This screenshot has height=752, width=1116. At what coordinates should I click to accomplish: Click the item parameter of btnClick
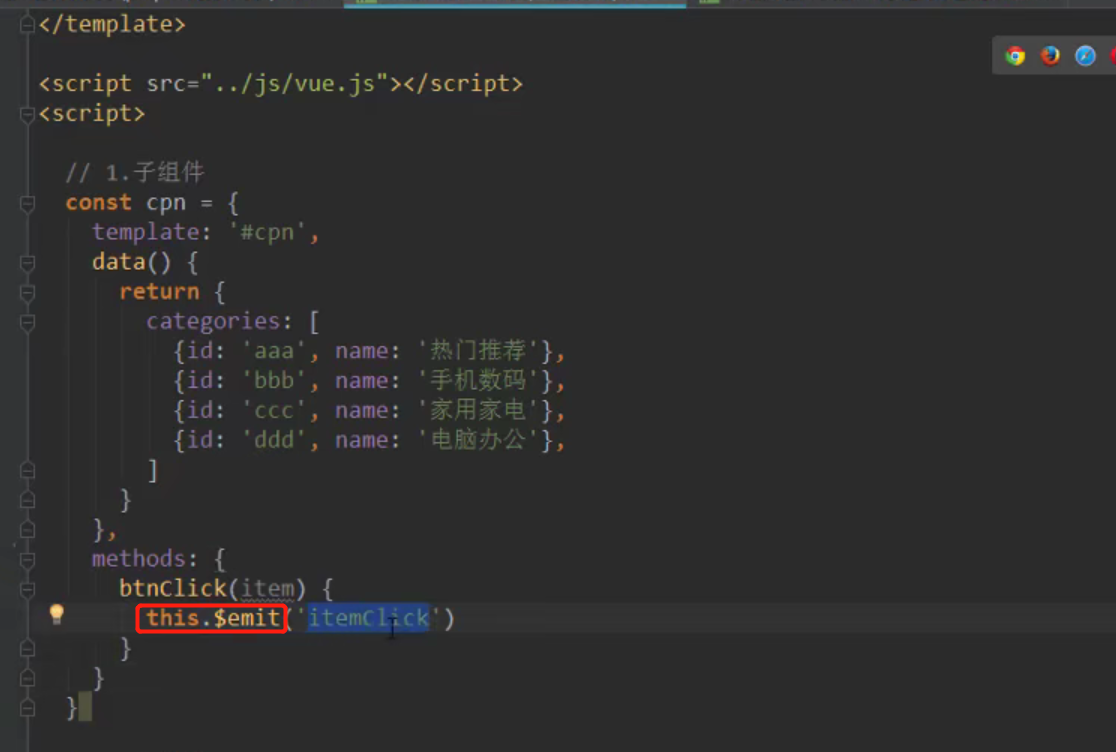[x=268, y=588]
